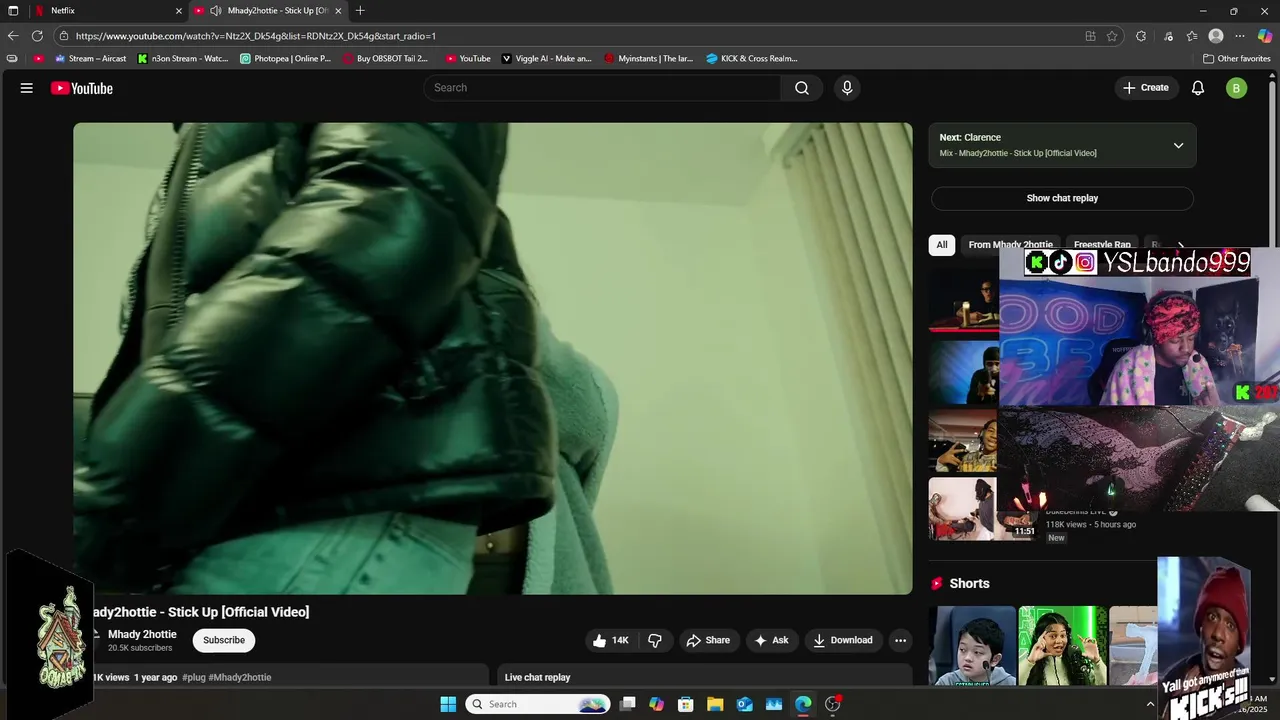Viewport: 1280px width, 720px height.
Task: Select the Mhady2hottie Stick Up tab
Action: pyautogui.click(x=267, y=10)
